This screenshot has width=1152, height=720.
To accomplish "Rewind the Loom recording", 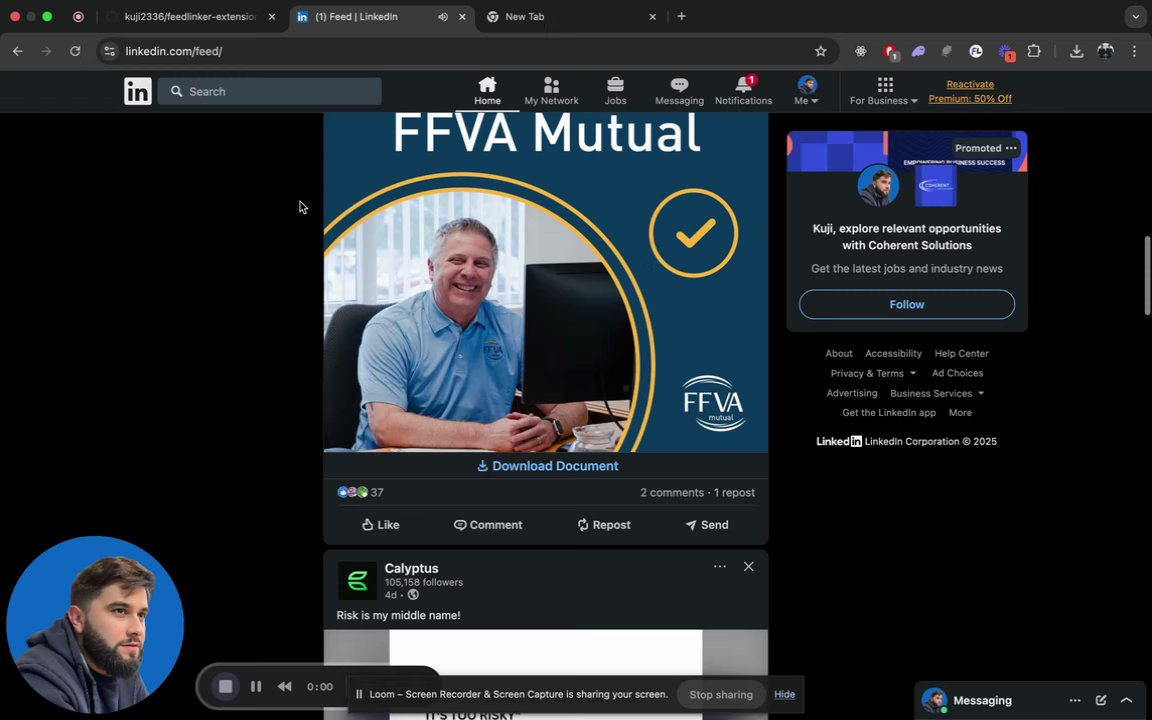I will (x=284, y=686).
